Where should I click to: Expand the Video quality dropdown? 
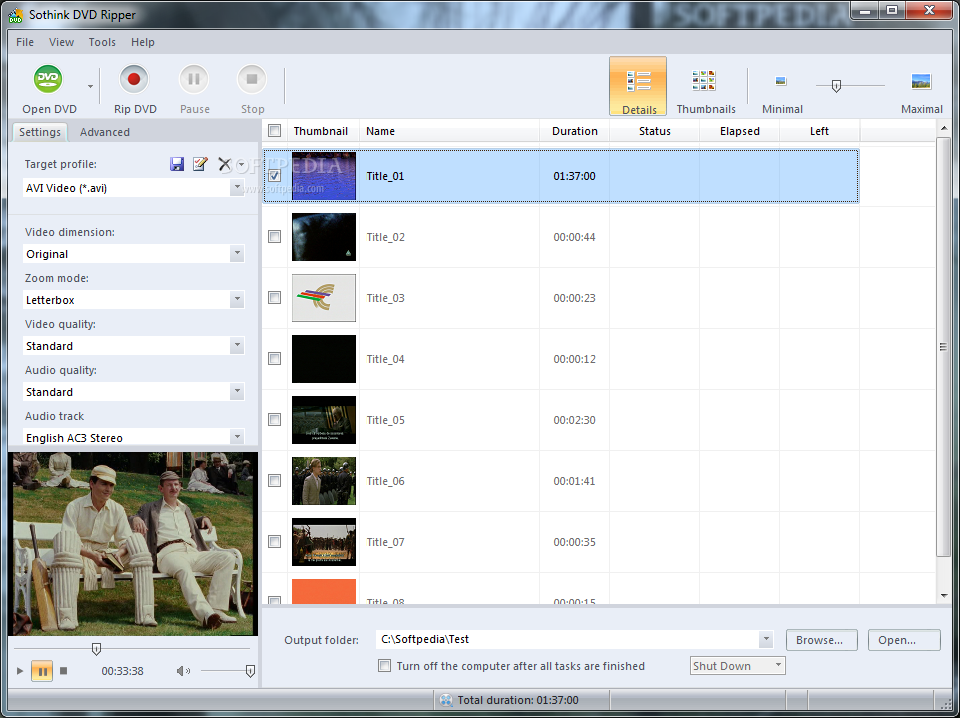click(x=237, y=345)
